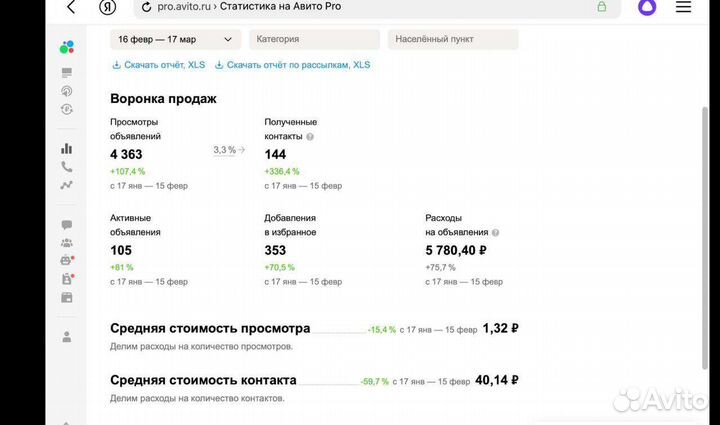Click the Населённый пункт filter field
Image resolution: width=720 pixels, height=425 pixels.
[x=453, y=39]
